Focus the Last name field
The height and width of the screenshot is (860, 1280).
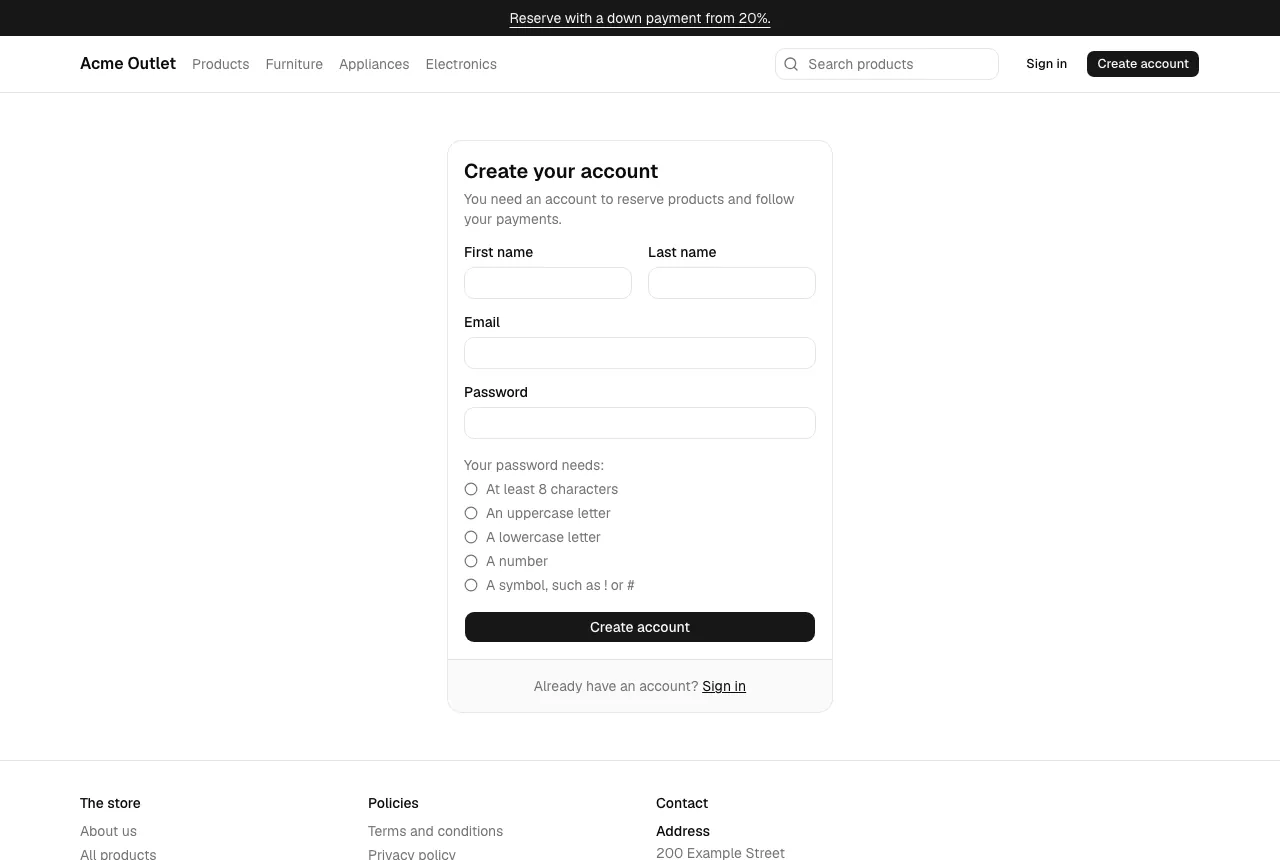(732, 283)
